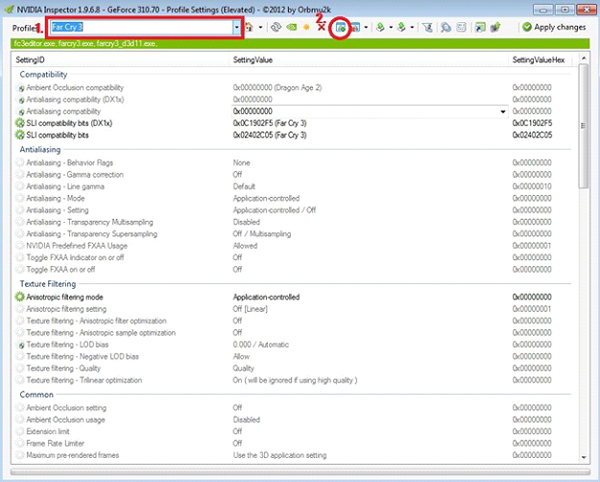The image size is (600, 482).
Task: Select the Toggle FXAA on or off row
Action: click(x=295, y=269)
